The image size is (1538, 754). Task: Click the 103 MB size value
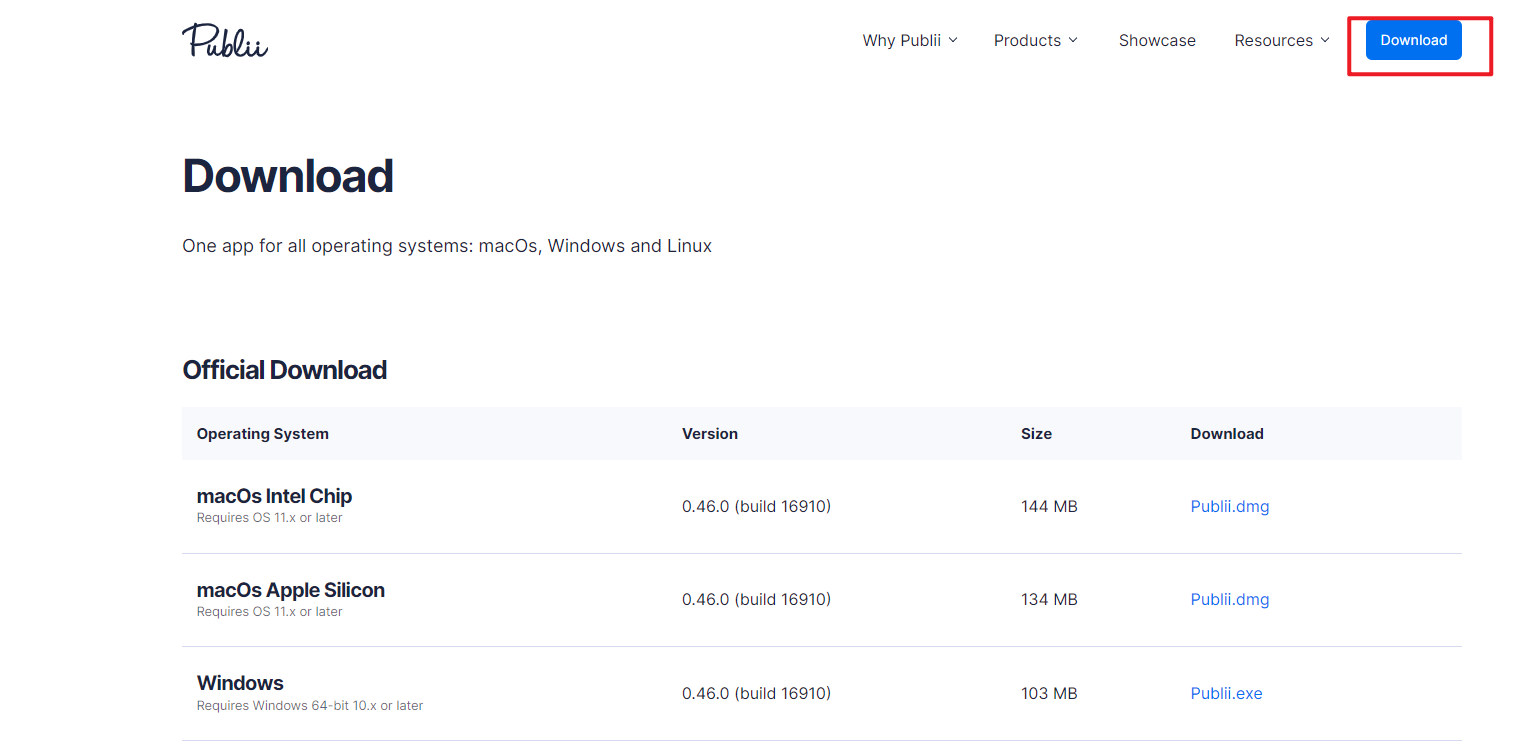click(x=1049, y=694)
